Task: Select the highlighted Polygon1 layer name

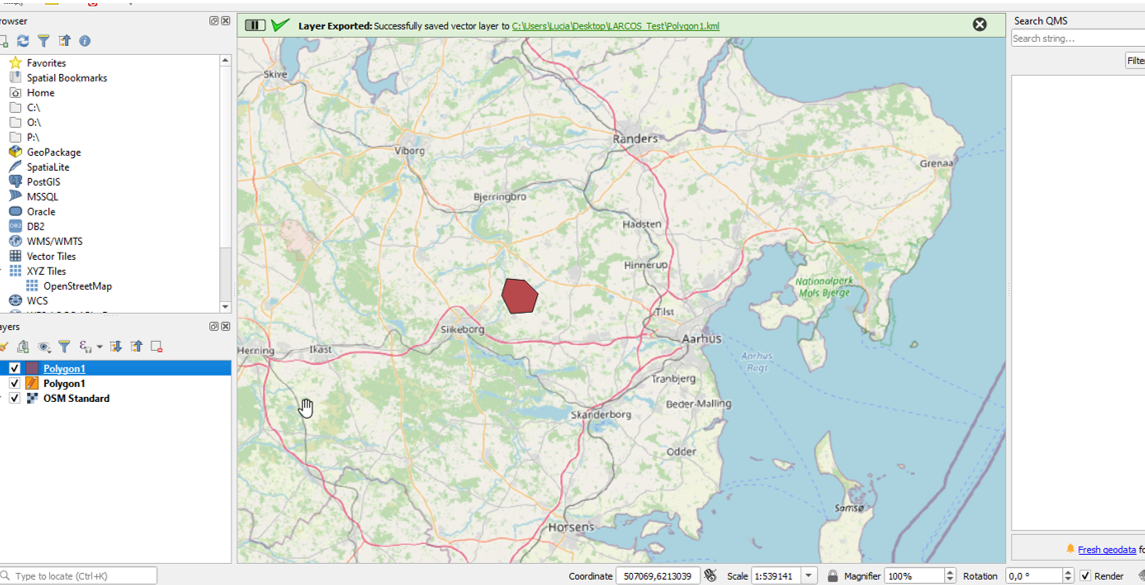Action: click(64, 369)
